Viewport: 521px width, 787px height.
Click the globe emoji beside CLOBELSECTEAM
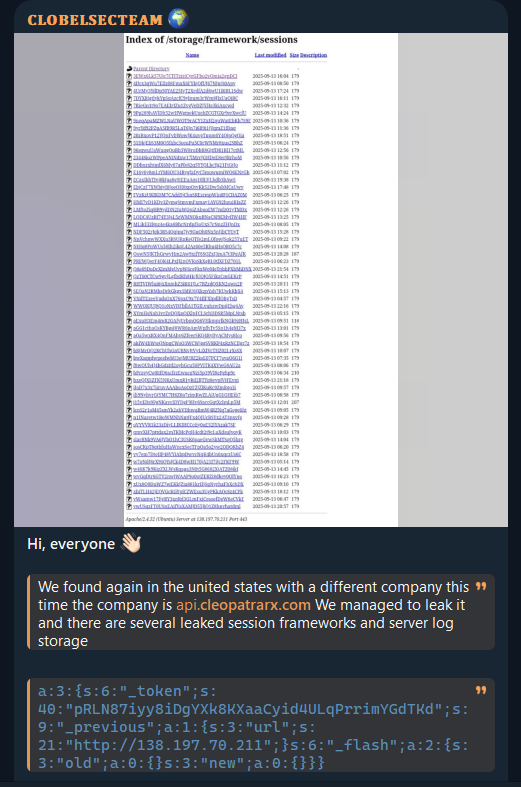(178, 19)
